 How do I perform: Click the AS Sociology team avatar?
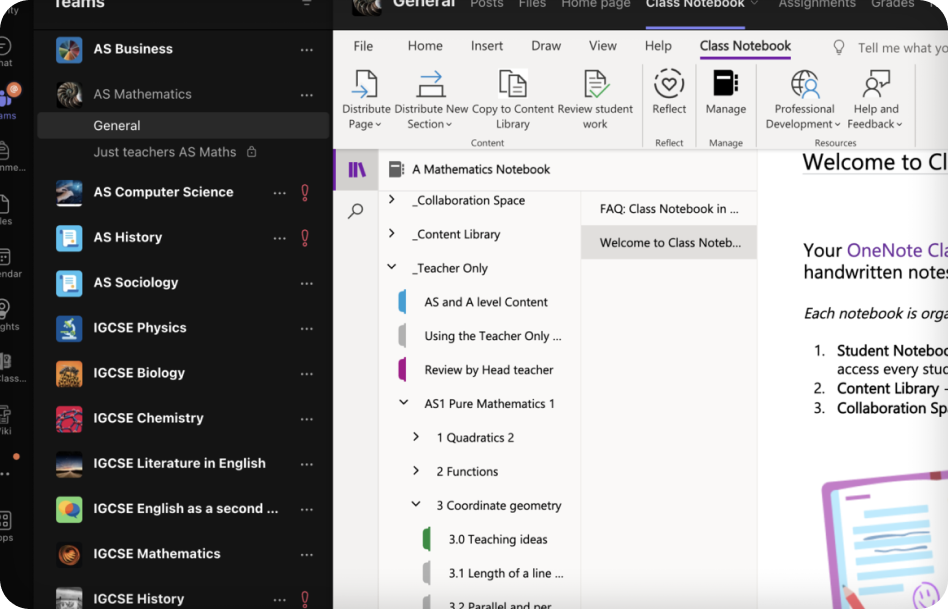pyautogui.click(x=69, y=284)
